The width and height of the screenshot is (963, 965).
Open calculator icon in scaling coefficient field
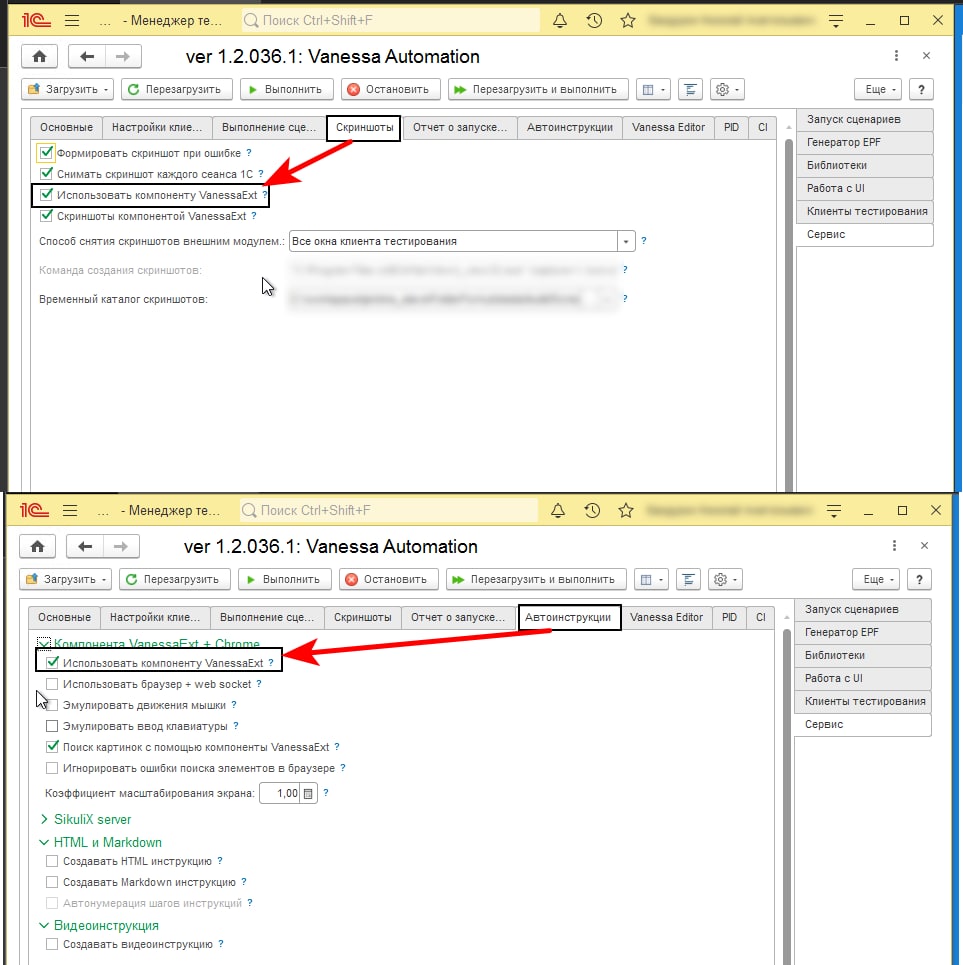308,793
